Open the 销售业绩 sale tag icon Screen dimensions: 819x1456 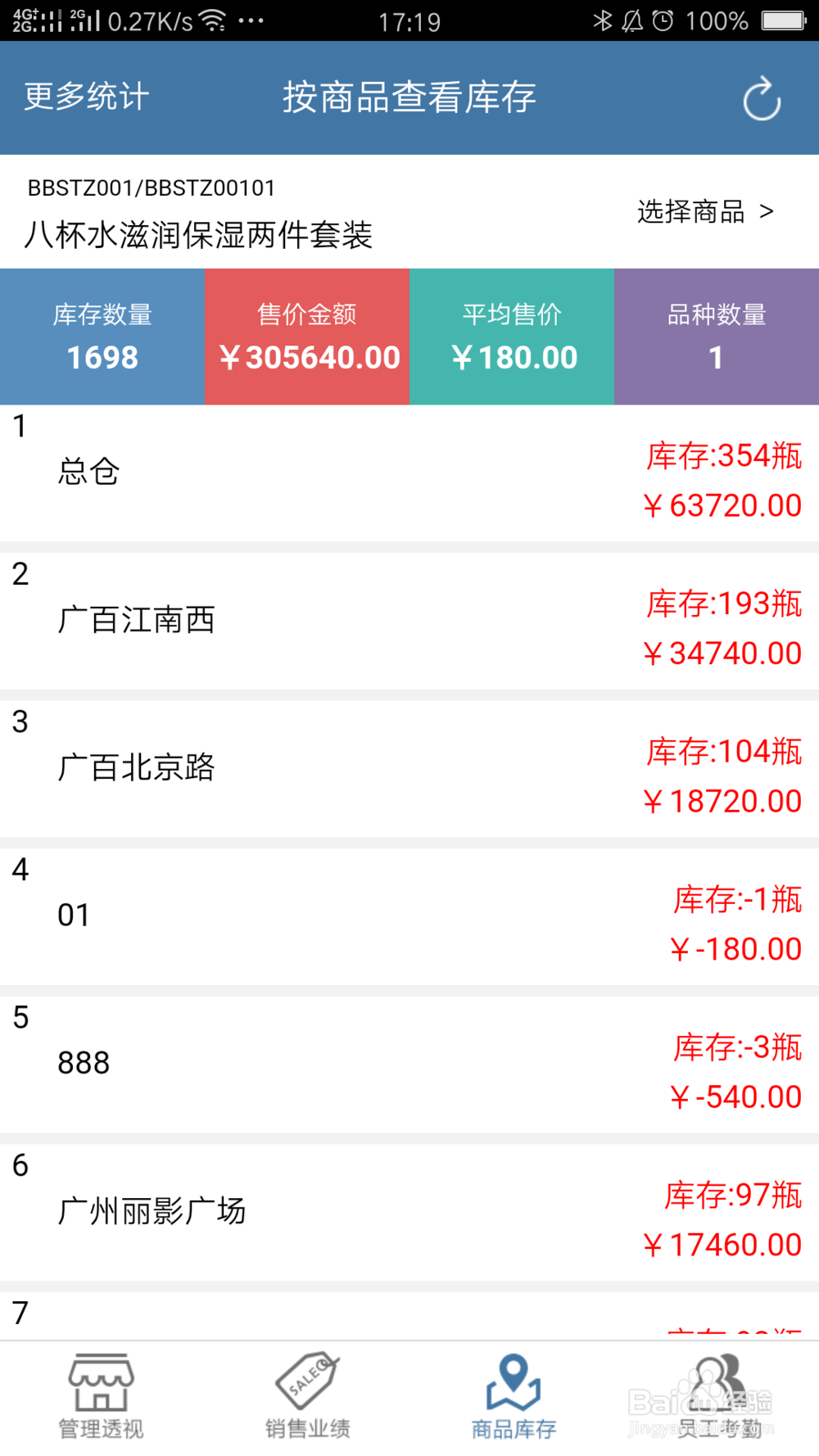(x=307, y=1381)
